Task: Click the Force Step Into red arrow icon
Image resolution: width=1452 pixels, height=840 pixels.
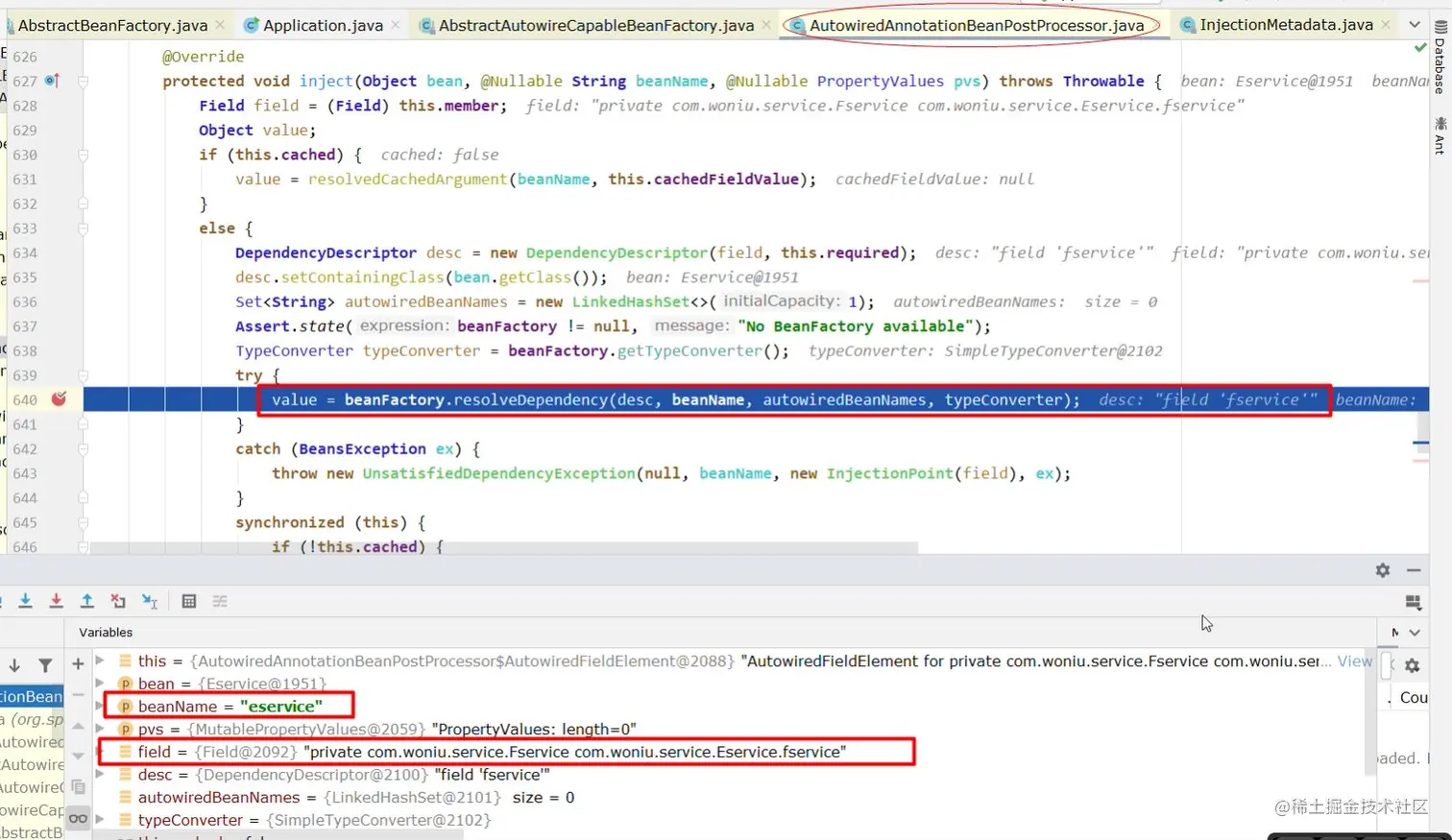Action: 56,601
